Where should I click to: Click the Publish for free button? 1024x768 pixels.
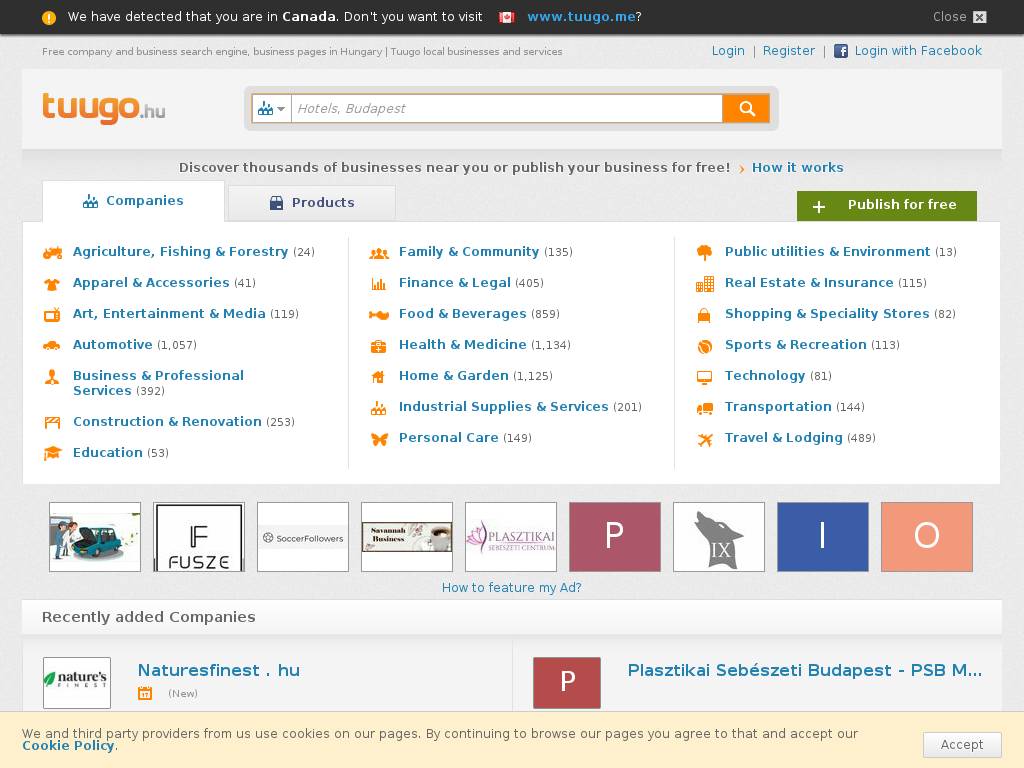click(x=886, y=206)
